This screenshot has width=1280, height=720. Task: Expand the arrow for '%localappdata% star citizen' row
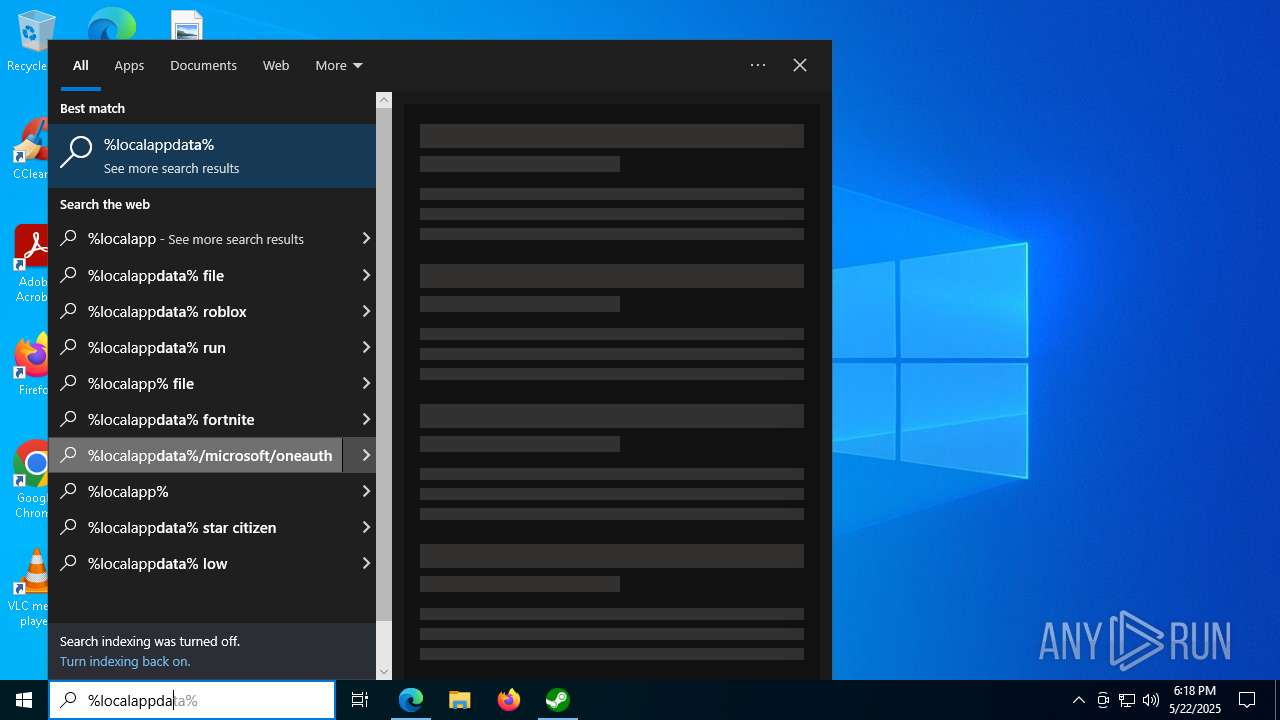tap(365, 527)
